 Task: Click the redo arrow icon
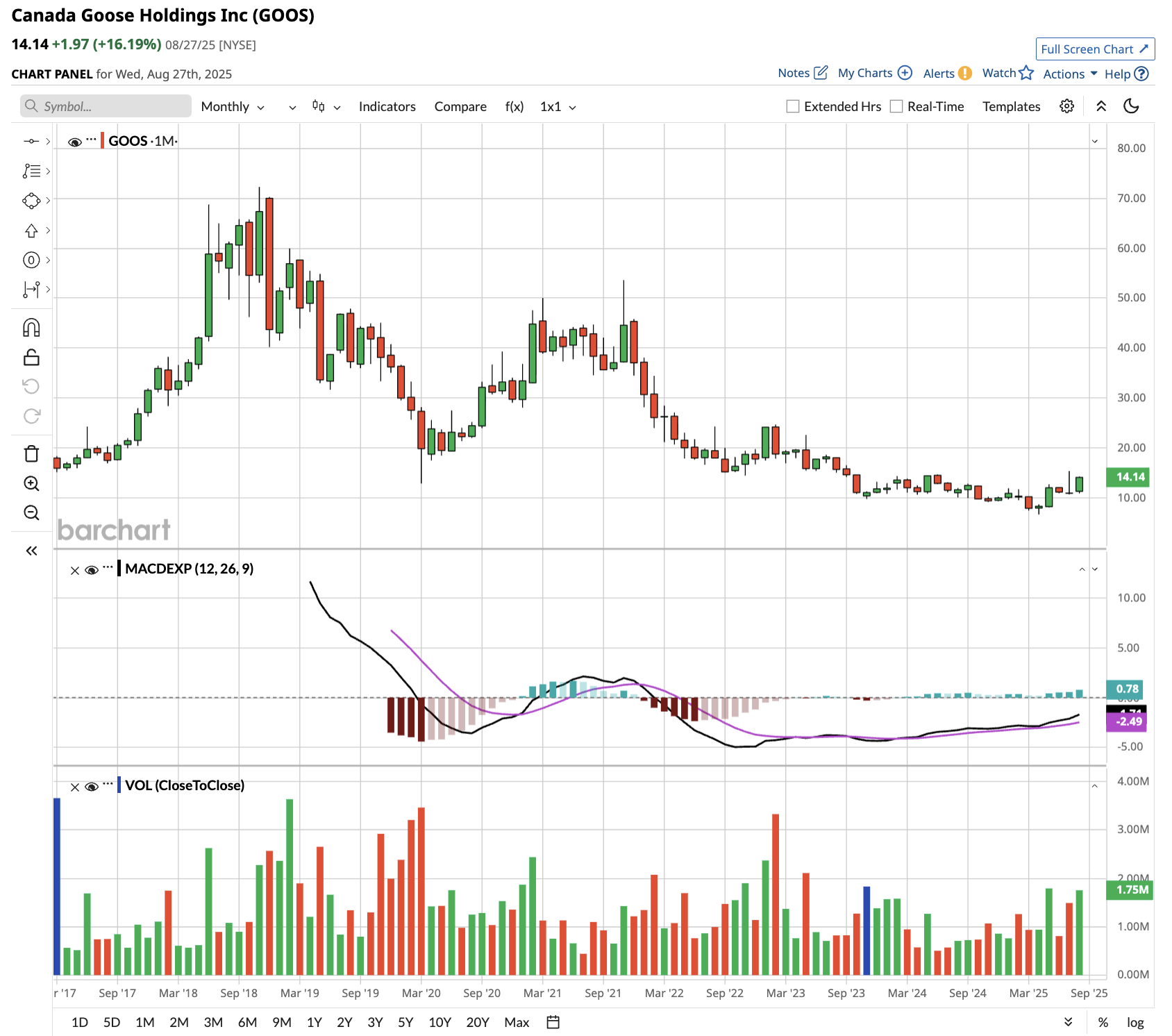tap(31, 416)
